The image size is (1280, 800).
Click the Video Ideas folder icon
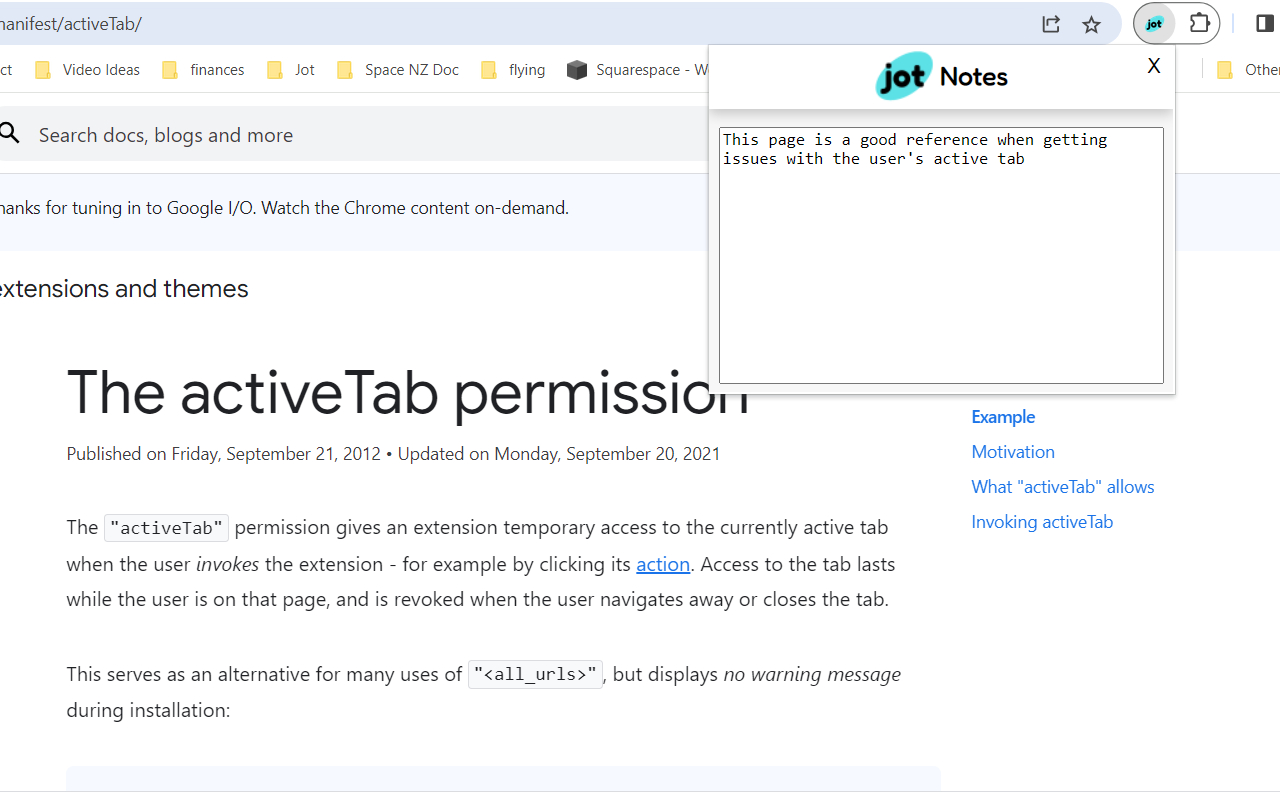pos(42,69)
